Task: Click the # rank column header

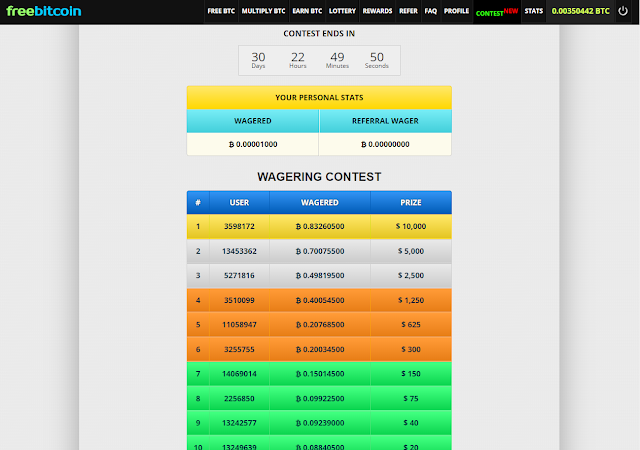Action: [x=198, y=202]
